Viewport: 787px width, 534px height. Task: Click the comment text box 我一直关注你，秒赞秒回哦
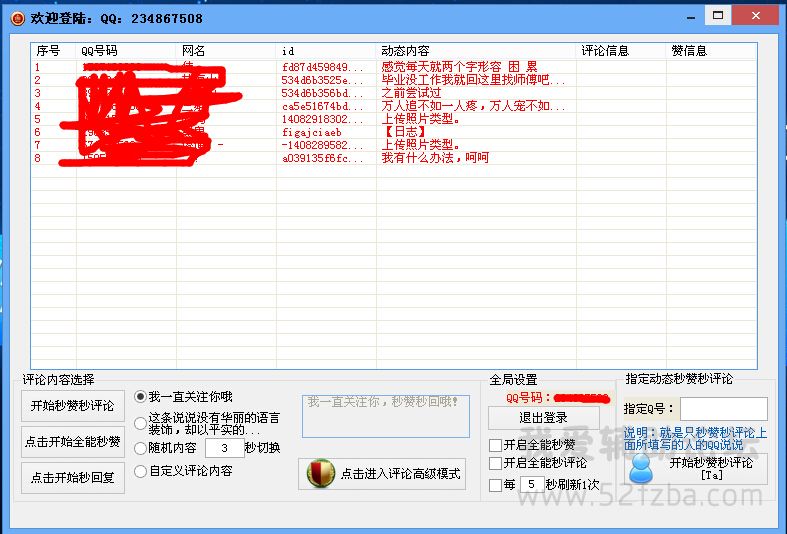pyautogui.click(x=385, y=416)
